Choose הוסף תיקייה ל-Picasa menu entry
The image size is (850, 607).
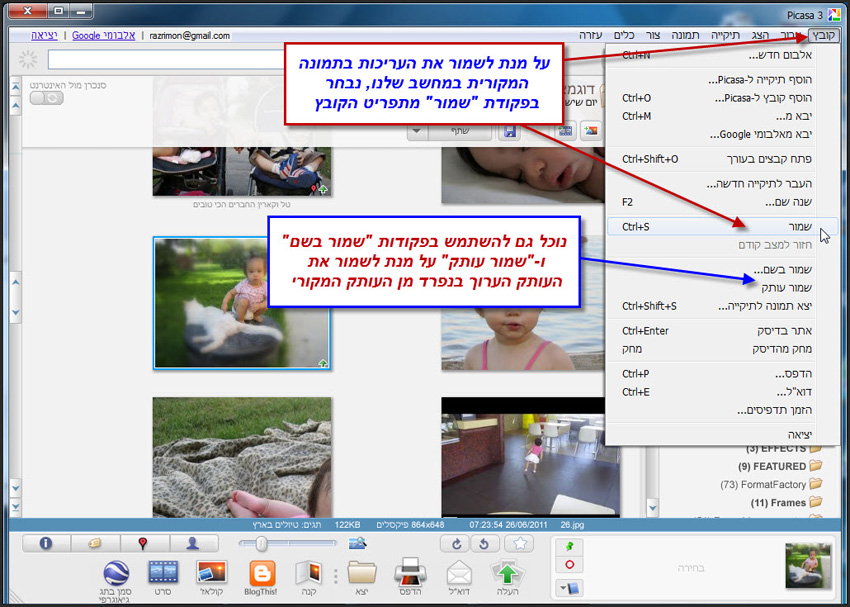pyautogui.click(x=723, y=80)
